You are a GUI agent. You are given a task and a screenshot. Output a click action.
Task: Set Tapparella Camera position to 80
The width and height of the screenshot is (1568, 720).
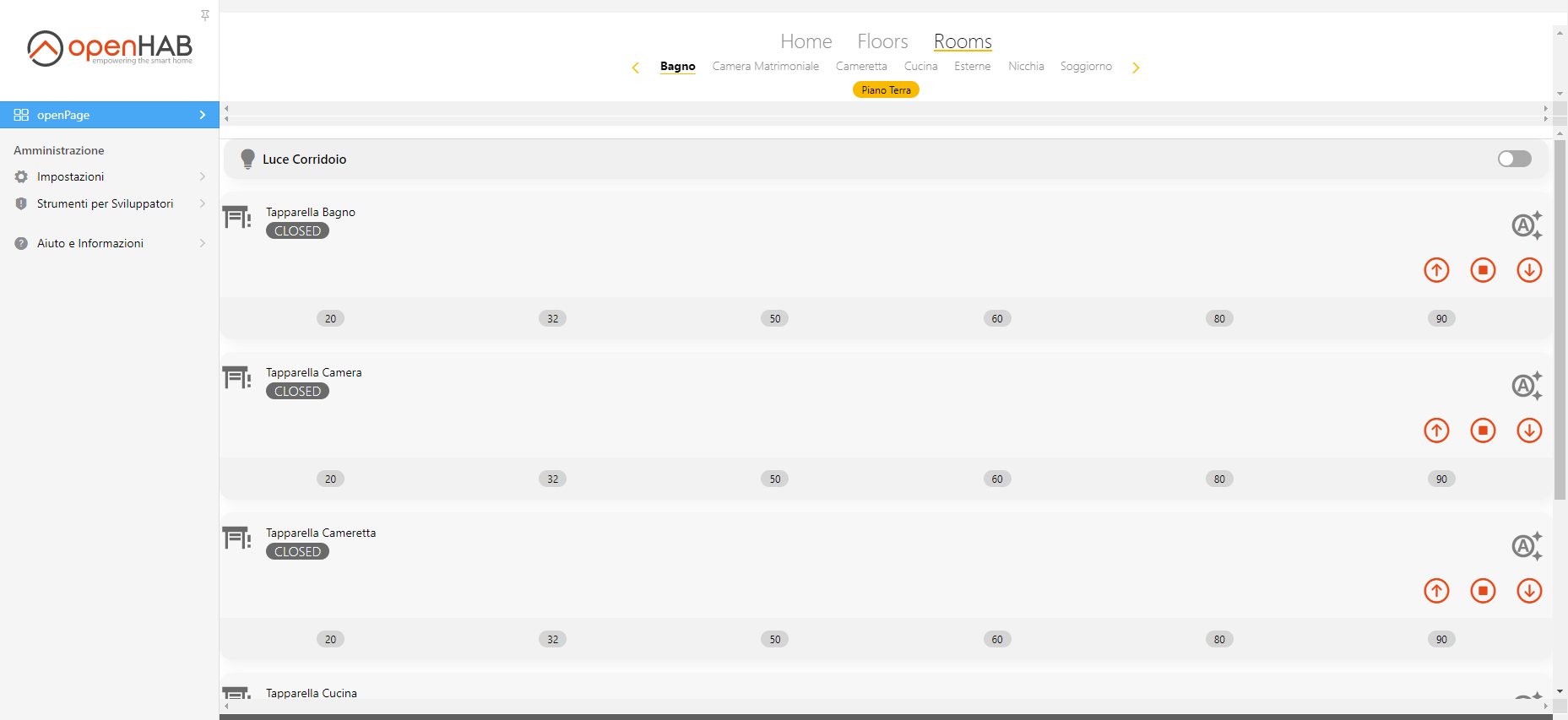[1218, 479]
